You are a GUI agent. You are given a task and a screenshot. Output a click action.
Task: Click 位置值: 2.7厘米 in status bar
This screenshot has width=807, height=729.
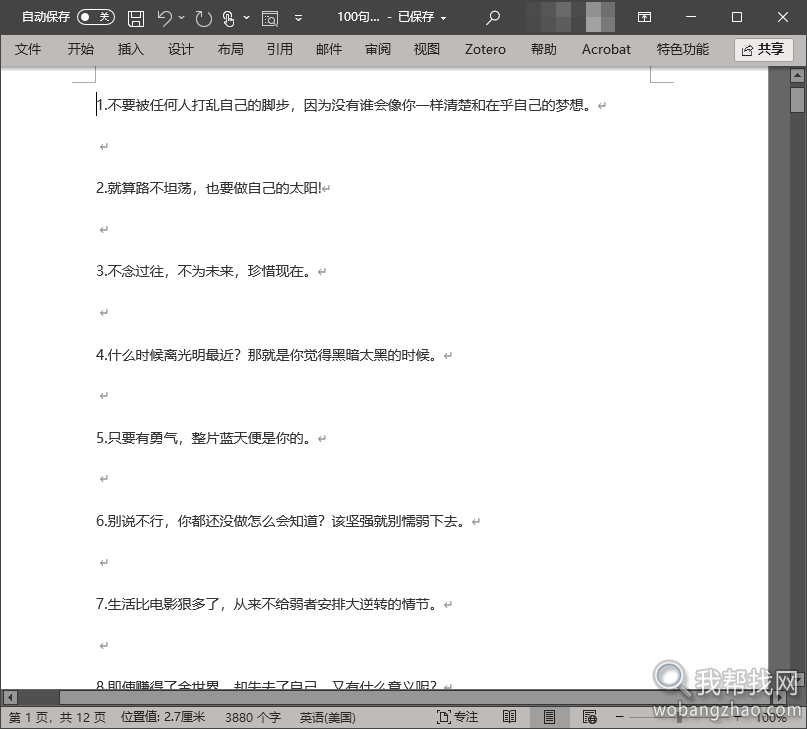click(x=163, y=717)
